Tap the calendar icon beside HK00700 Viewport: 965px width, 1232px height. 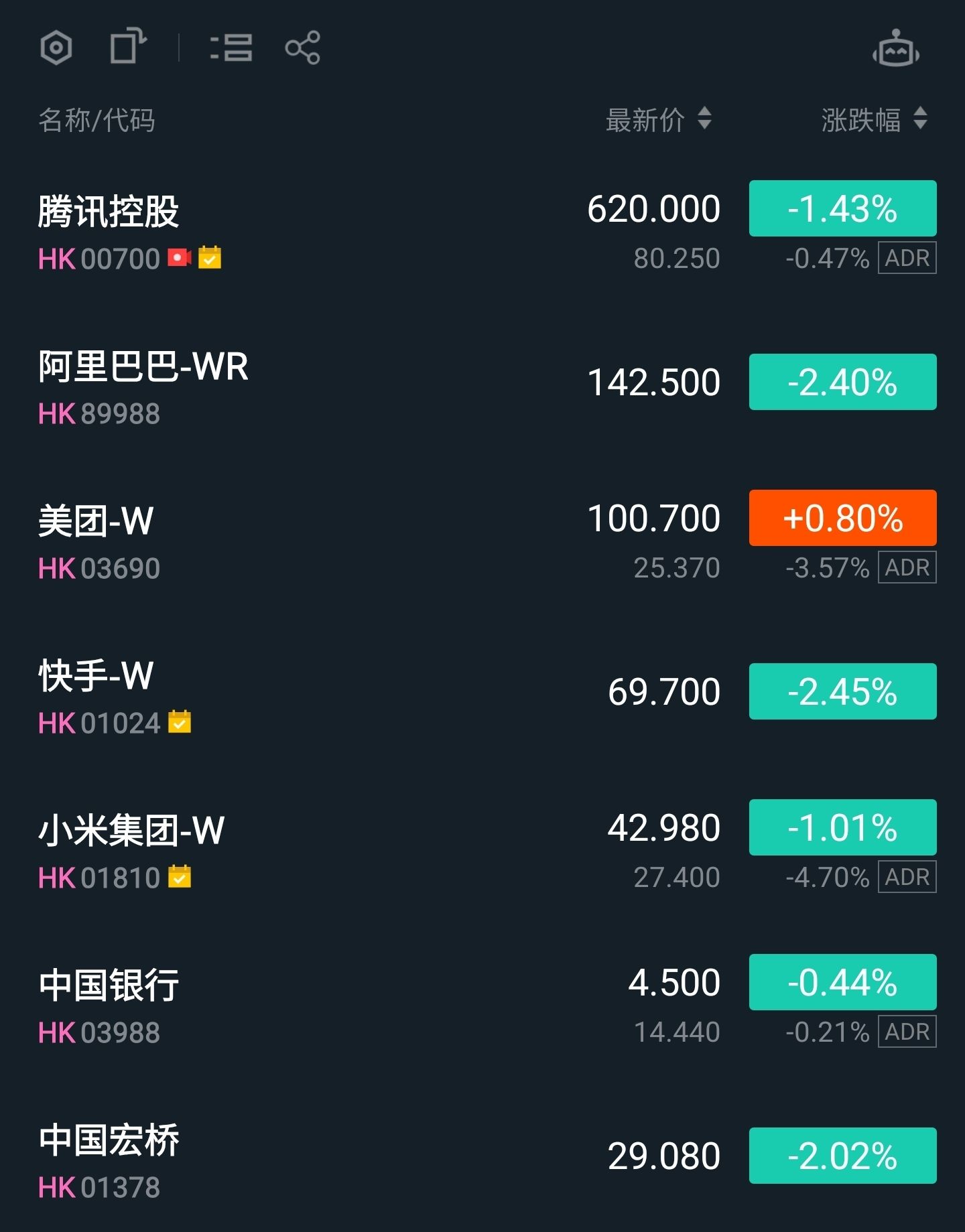pyautogui.click(x=210, y=257)
